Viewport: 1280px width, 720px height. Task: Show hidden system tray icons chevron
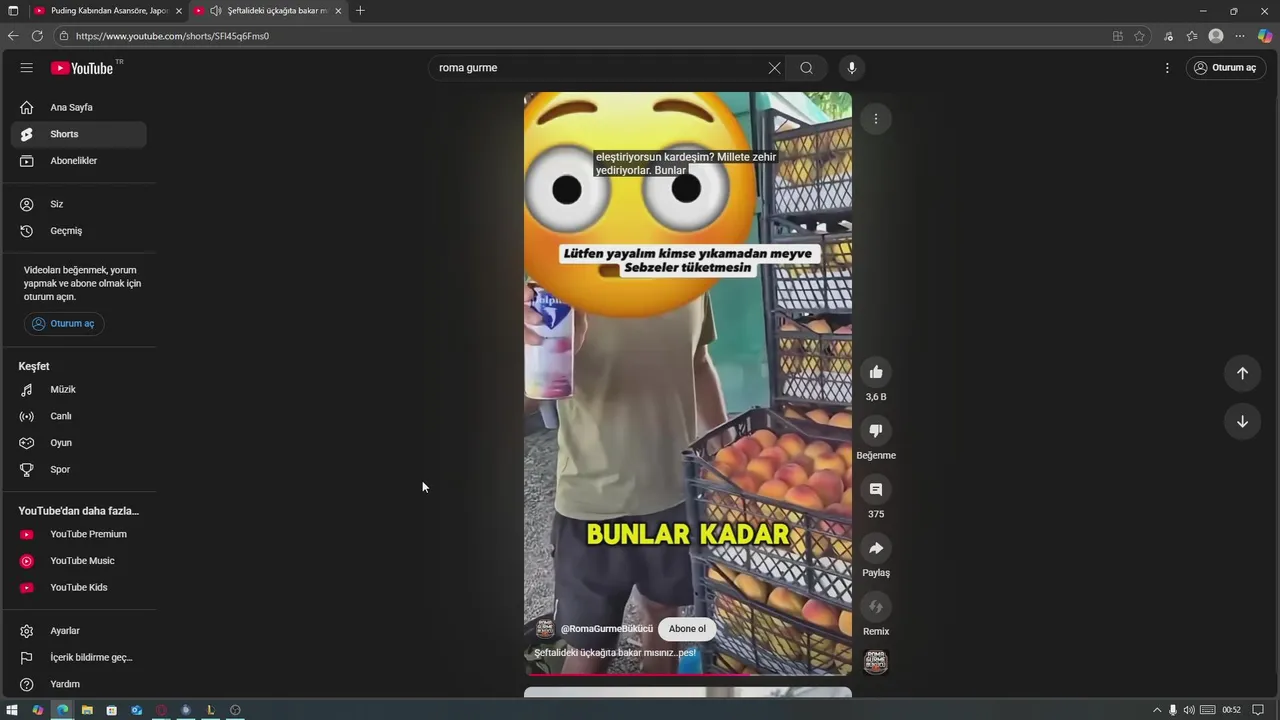[1157, 710]
